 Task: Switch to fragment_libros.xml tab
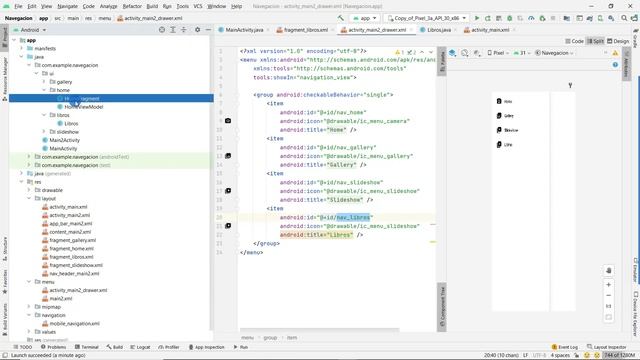305,30
